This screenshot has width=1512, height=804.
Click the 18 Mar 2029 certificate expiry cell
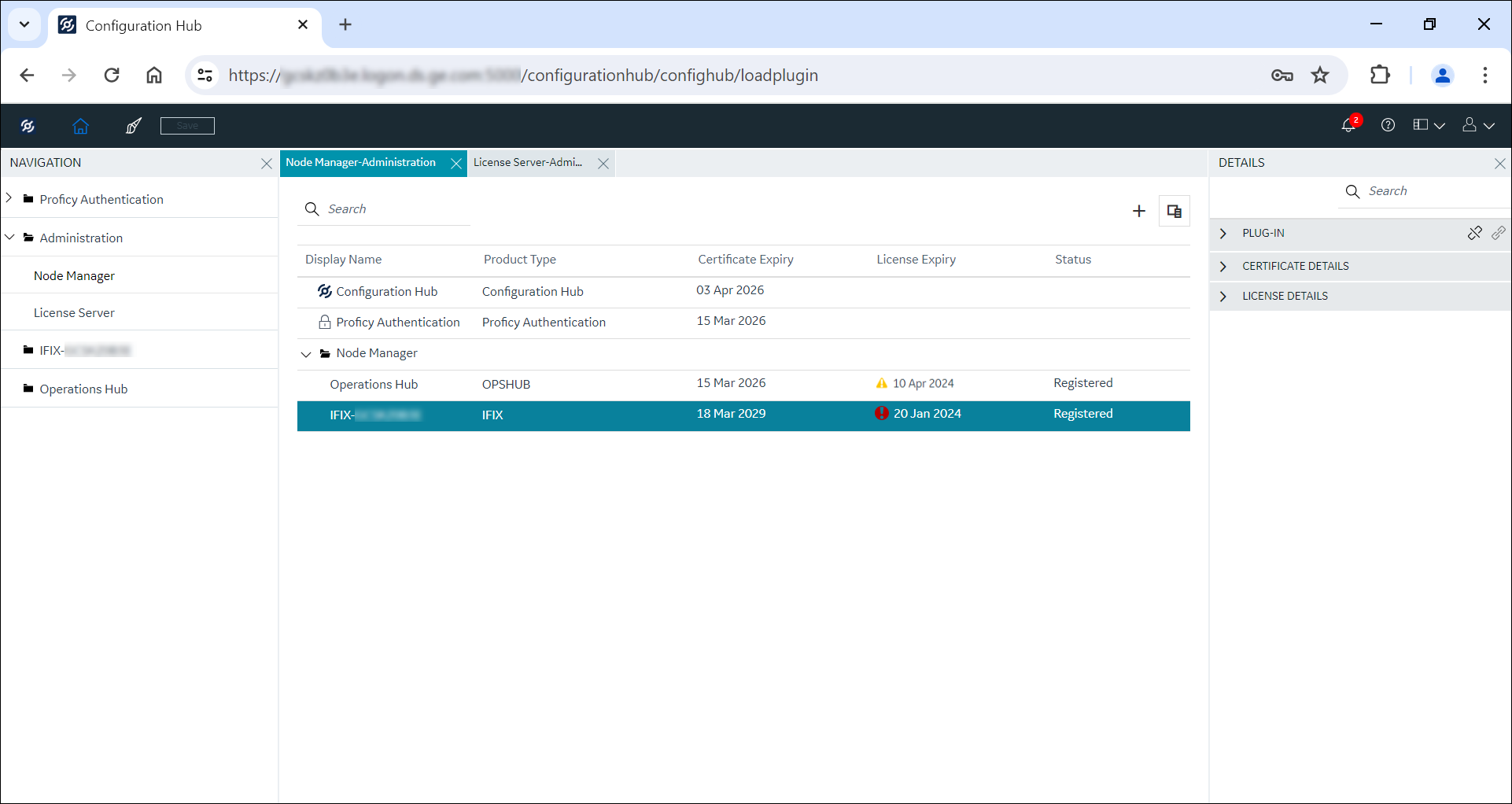(x=731, y=414)
